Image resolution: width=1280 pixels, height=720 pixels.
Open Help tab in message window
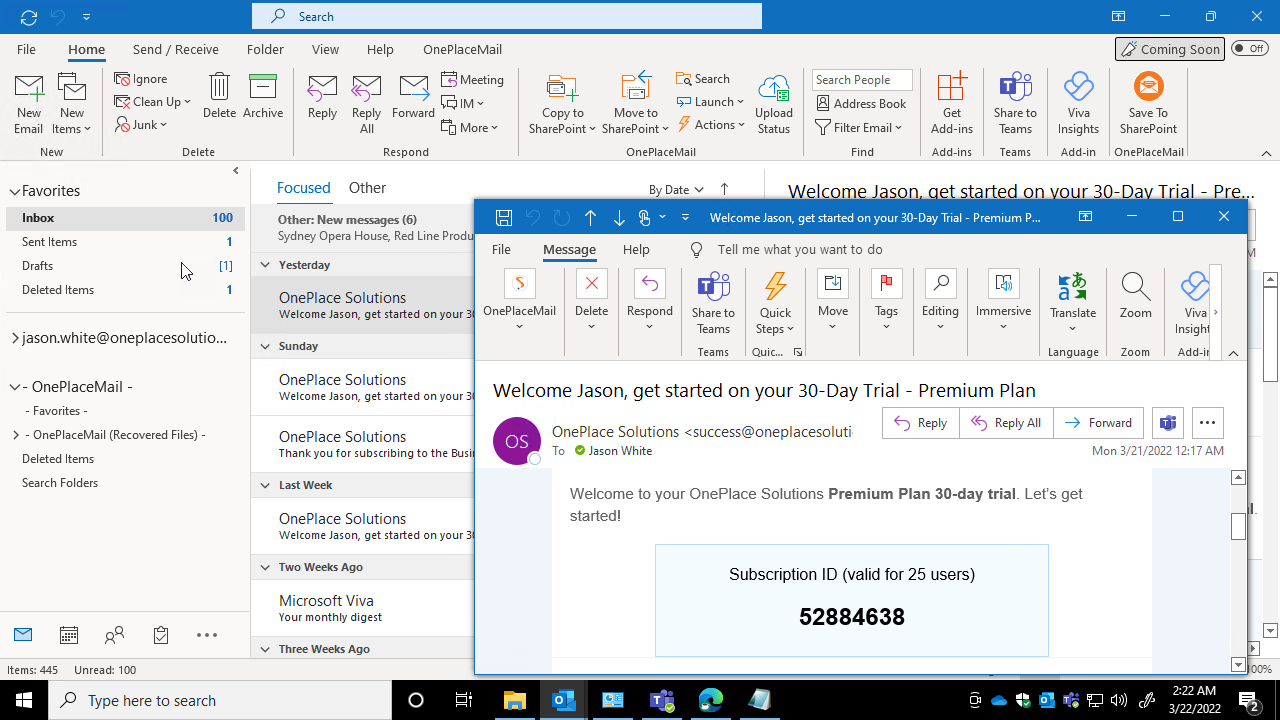636,249
